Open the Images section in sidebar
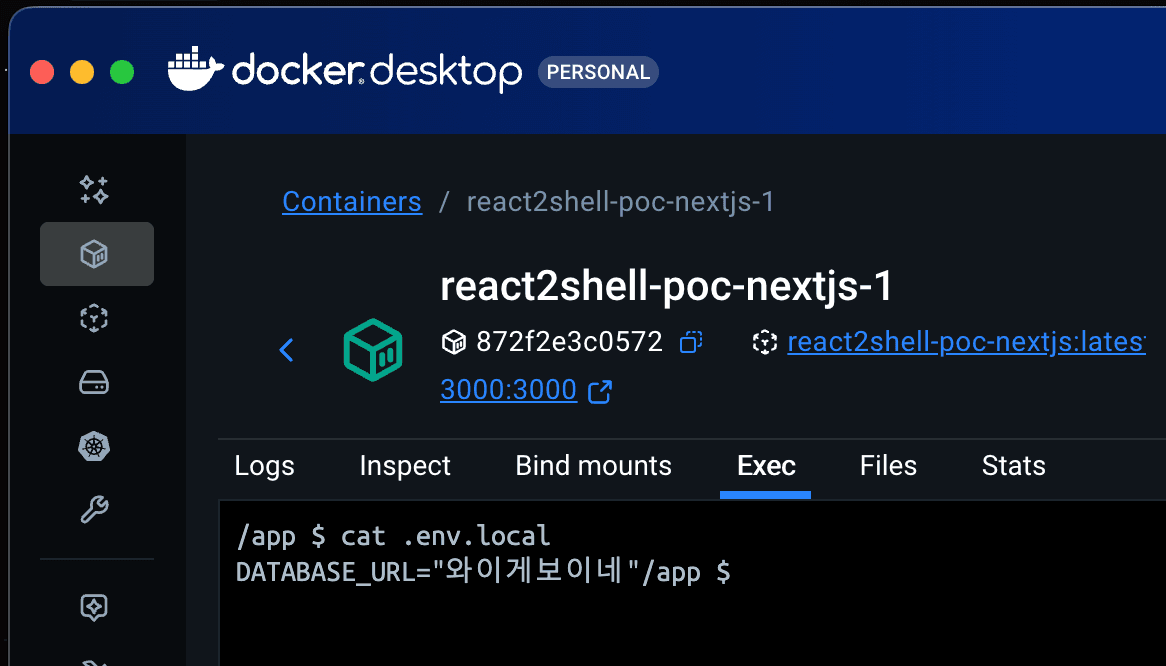 click(94, 318)
